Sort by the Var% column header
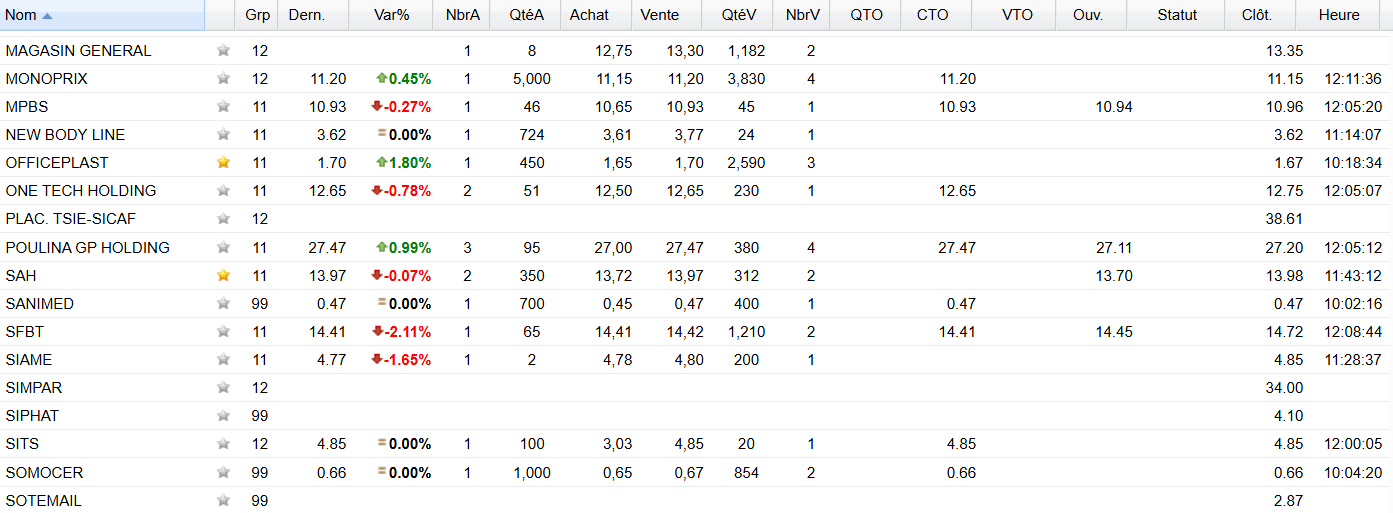Image resolution: width=1393 pixels, height=513 pixels. [x=392, y=15]
